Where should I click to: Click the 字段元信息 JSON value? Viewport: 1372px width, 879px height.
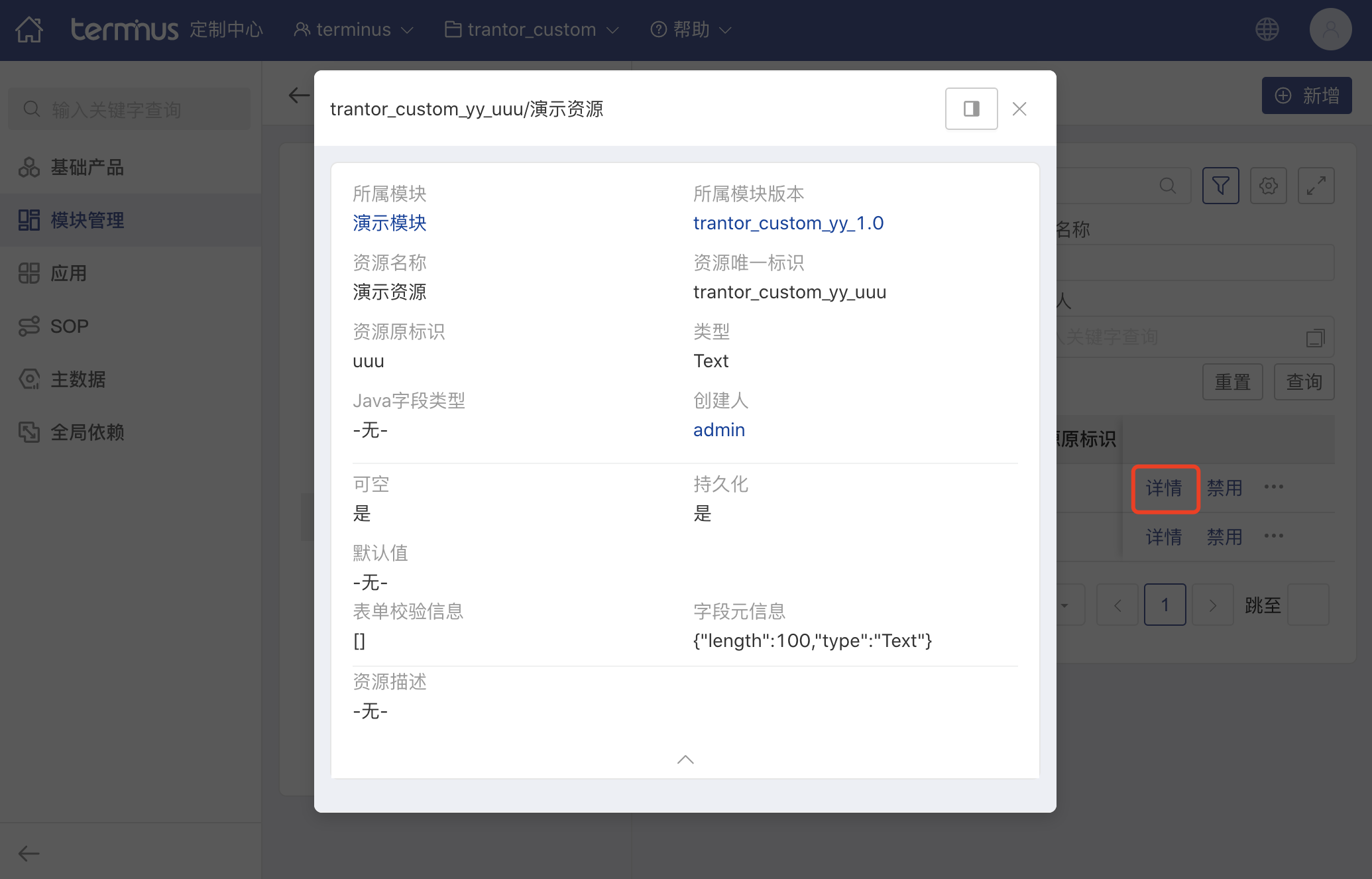coord(812,641)
